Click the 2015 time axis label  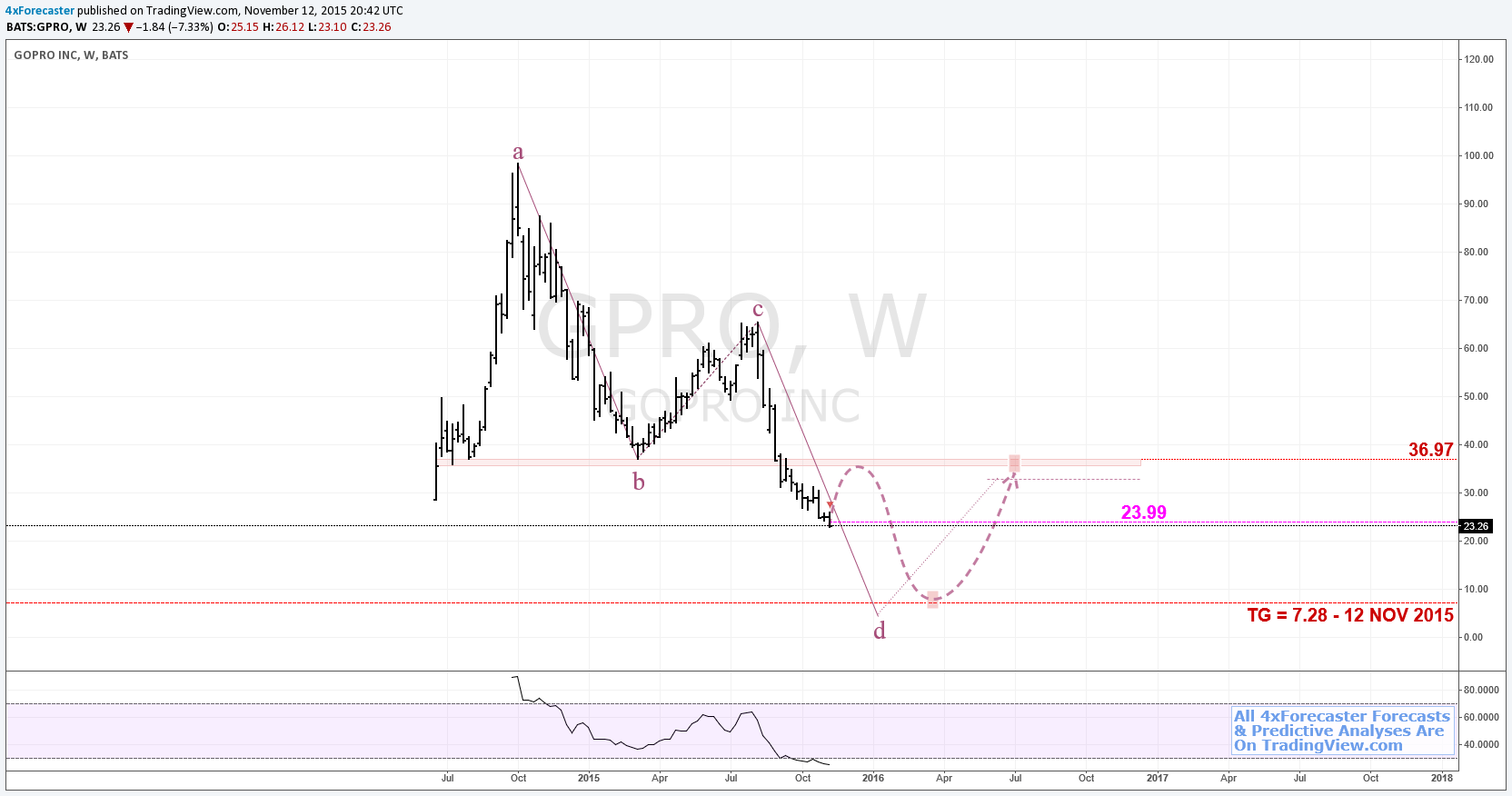coord(589,778)
